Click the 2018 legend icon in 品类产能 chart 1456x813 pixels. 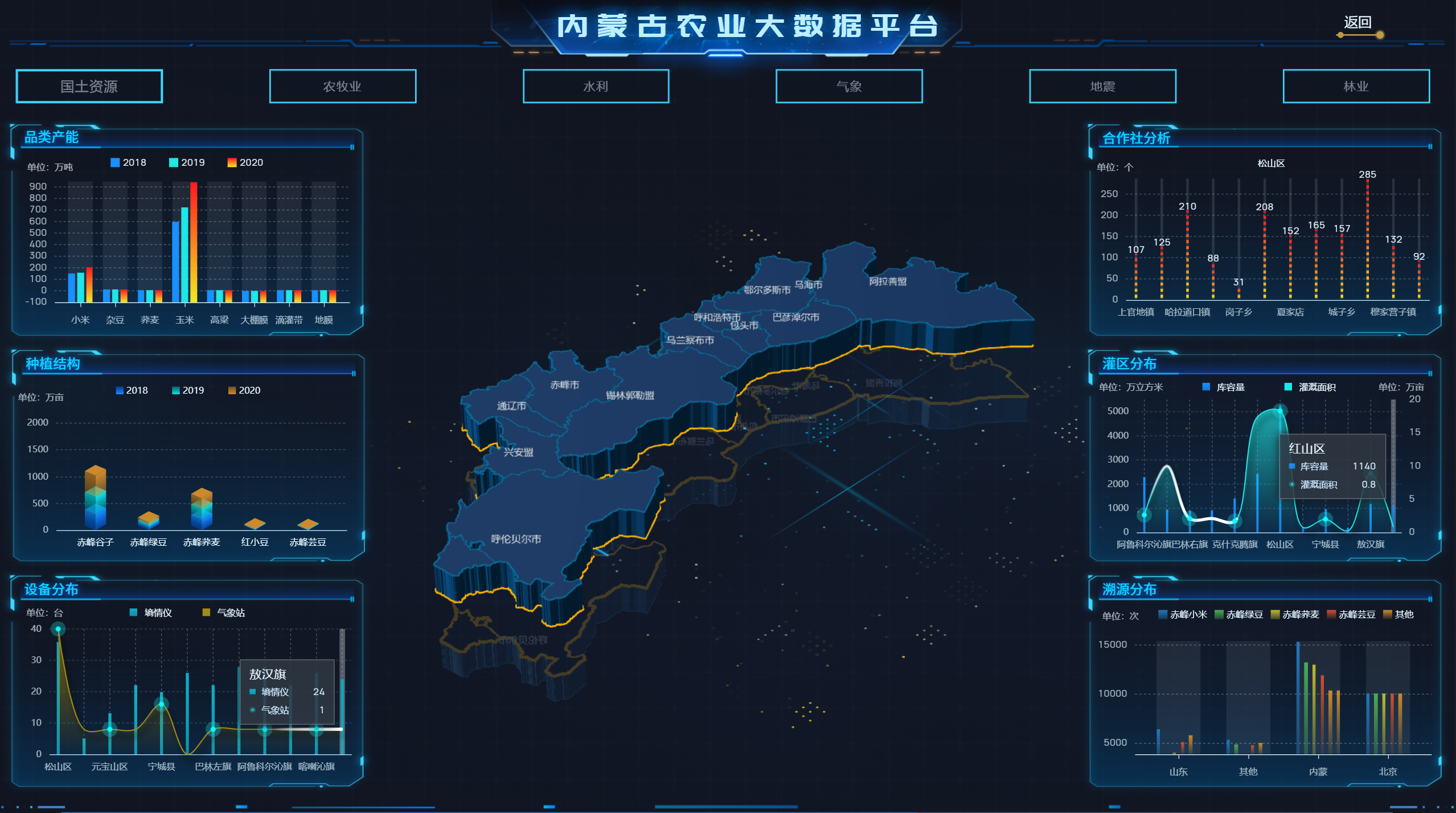click(x=116, y=162)
